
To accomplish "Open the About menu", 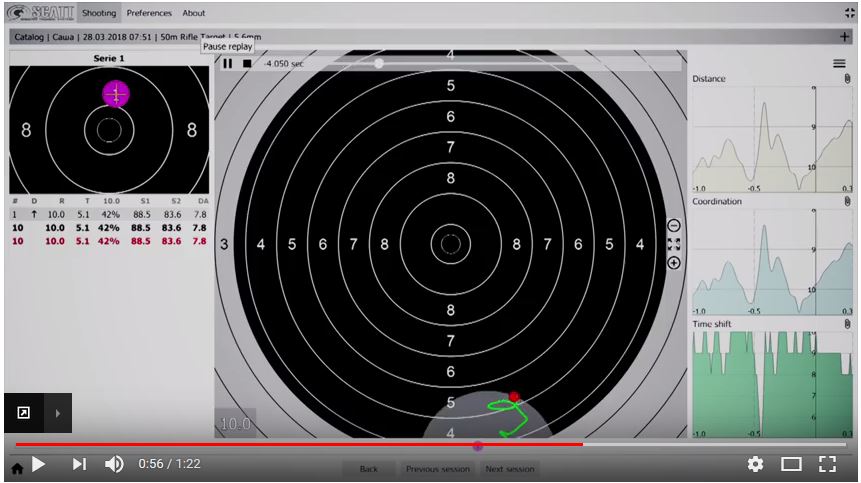I will click(194, 13).
